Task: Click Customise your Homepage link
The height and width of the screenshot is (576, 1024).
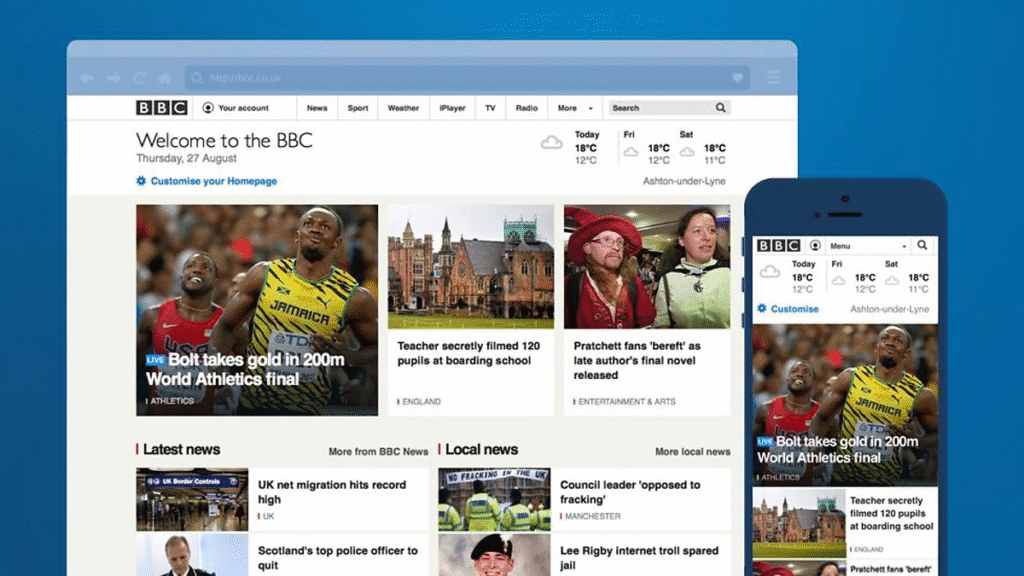Action: click(212, 181)
